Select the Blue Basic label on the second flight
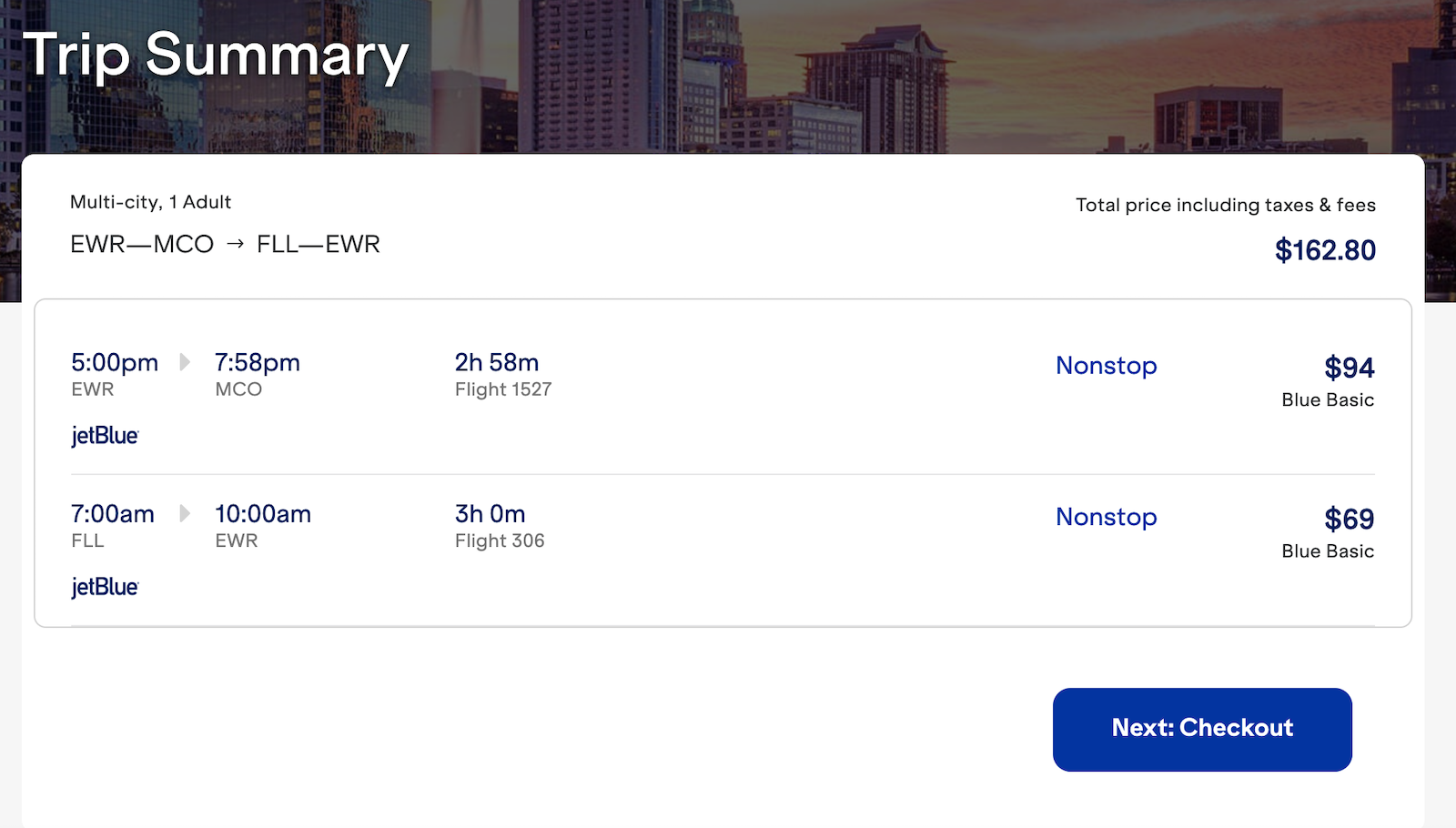1456x828 pixels. pyautogui.click(x=1327, y=550)
